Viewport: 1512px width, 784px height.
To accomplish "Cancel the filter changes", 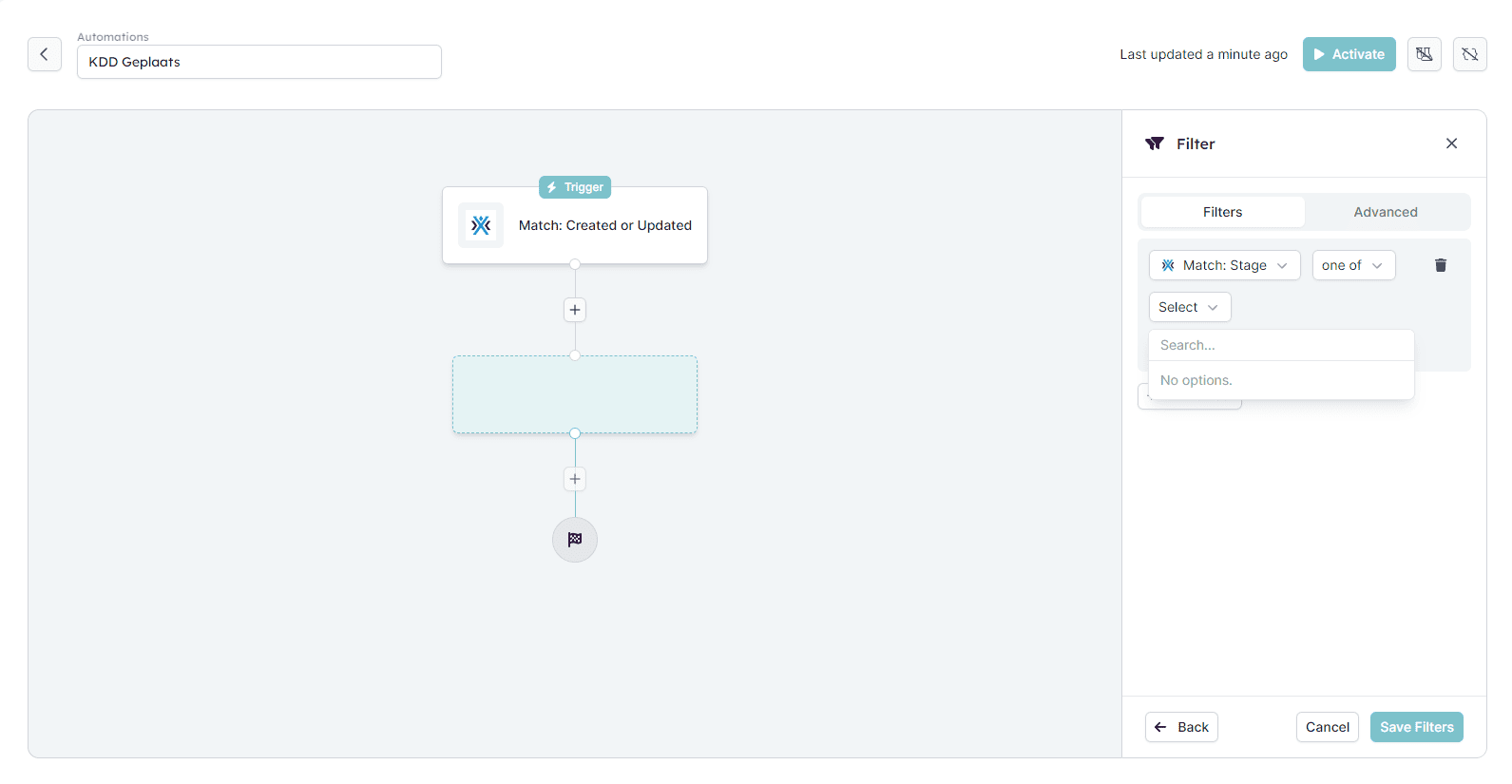I will click(x=1327, y=727).
